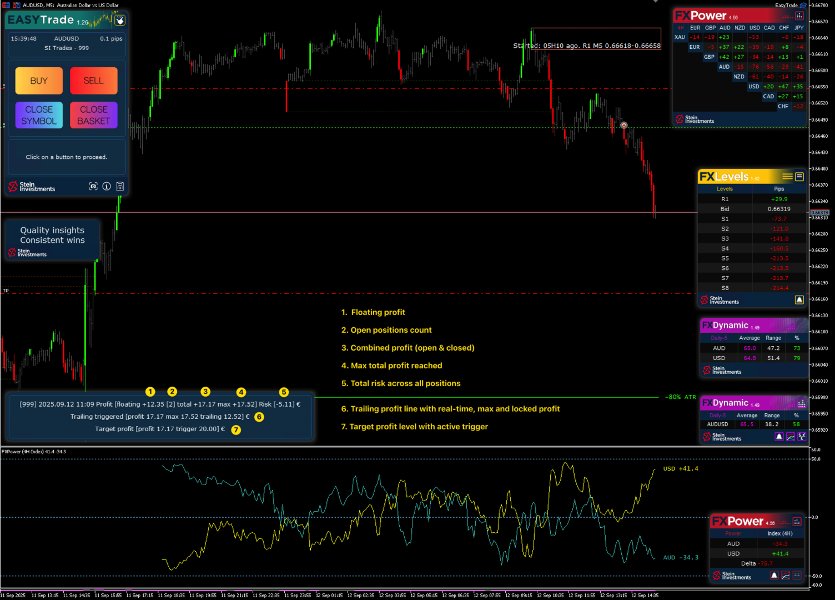Image resolution: width=835 pixels, height=600 pixels.
Task: Click the S1 row in FXLevels
Action: click(x=751, y=219)
